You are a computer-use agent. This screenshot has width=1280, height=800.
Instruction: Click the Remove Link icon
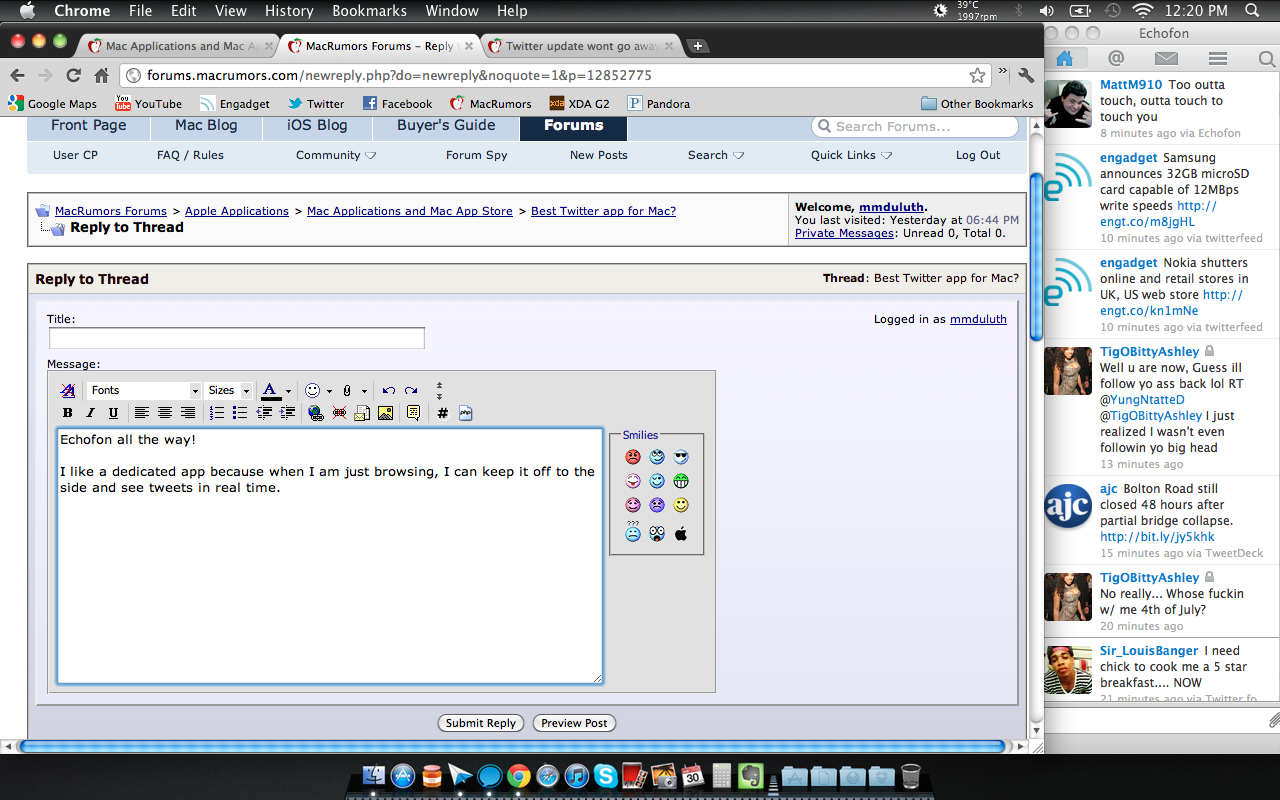pos(339,413)
